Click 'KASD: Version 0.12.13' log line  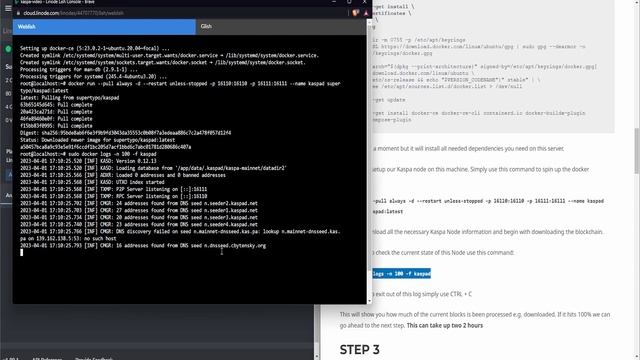tap(88, 161)
